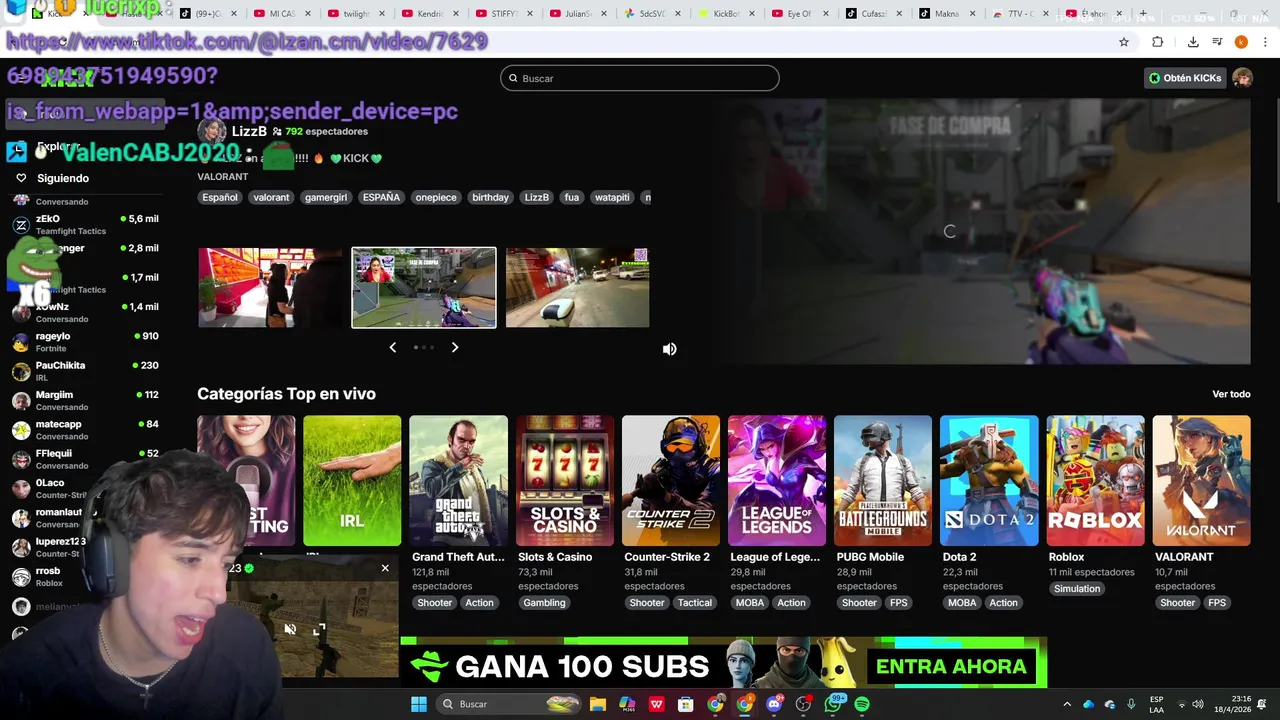The image size is (1280, 720).
Task: Open the Slots & Casino category
Action: (x=564, y=481)
